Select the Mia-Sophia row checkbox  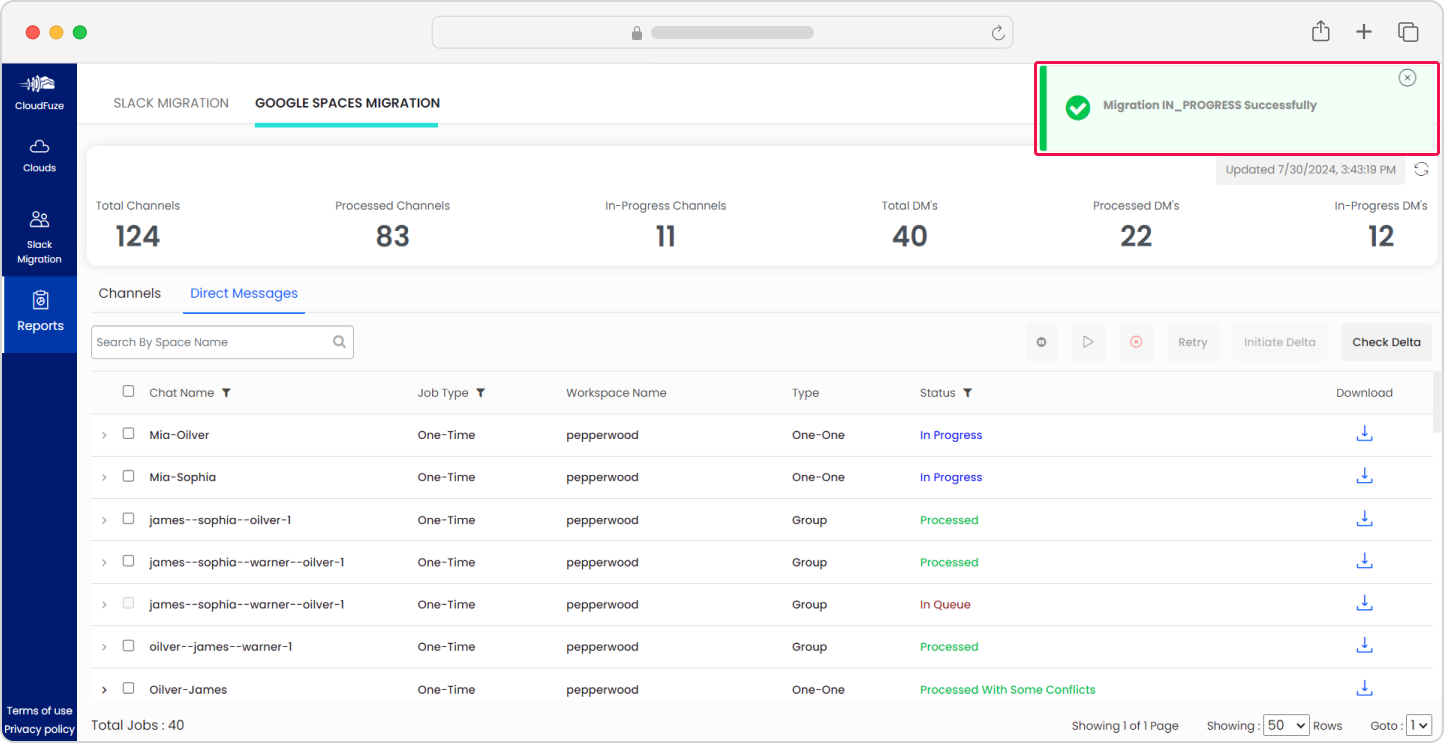click(128, 476)
